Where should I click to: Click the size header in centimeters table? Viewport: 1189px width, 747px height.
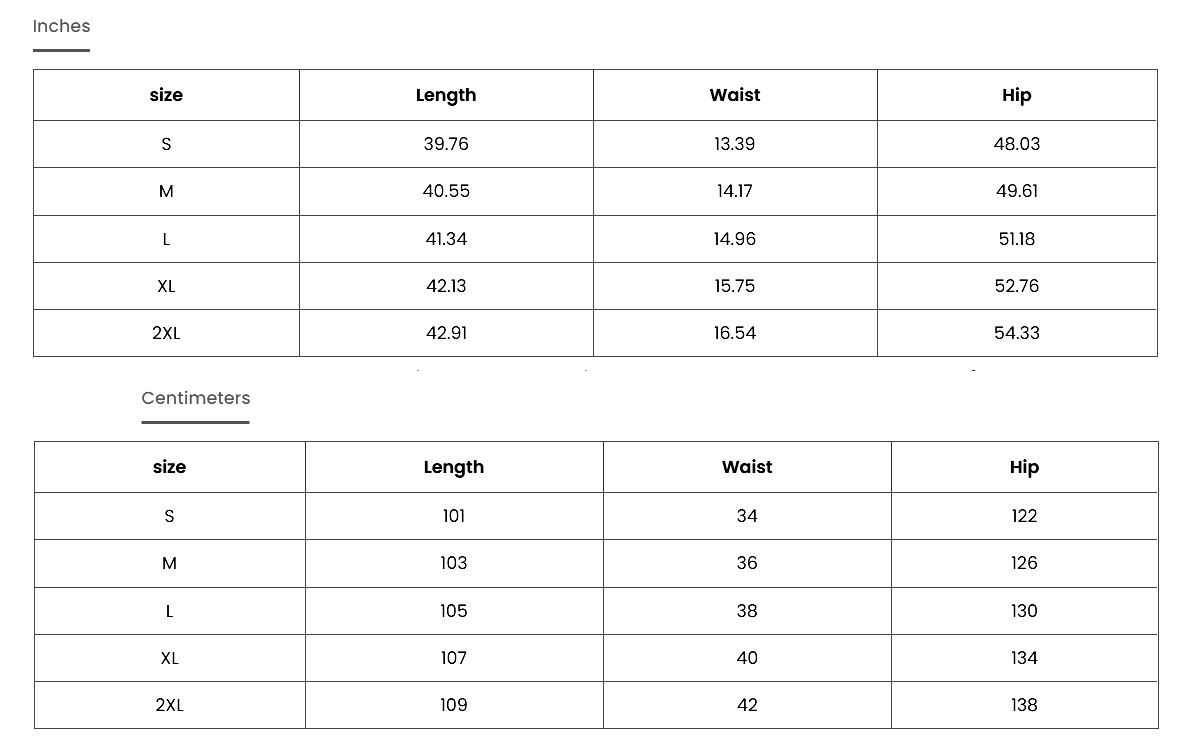click(x=169, y=467)
